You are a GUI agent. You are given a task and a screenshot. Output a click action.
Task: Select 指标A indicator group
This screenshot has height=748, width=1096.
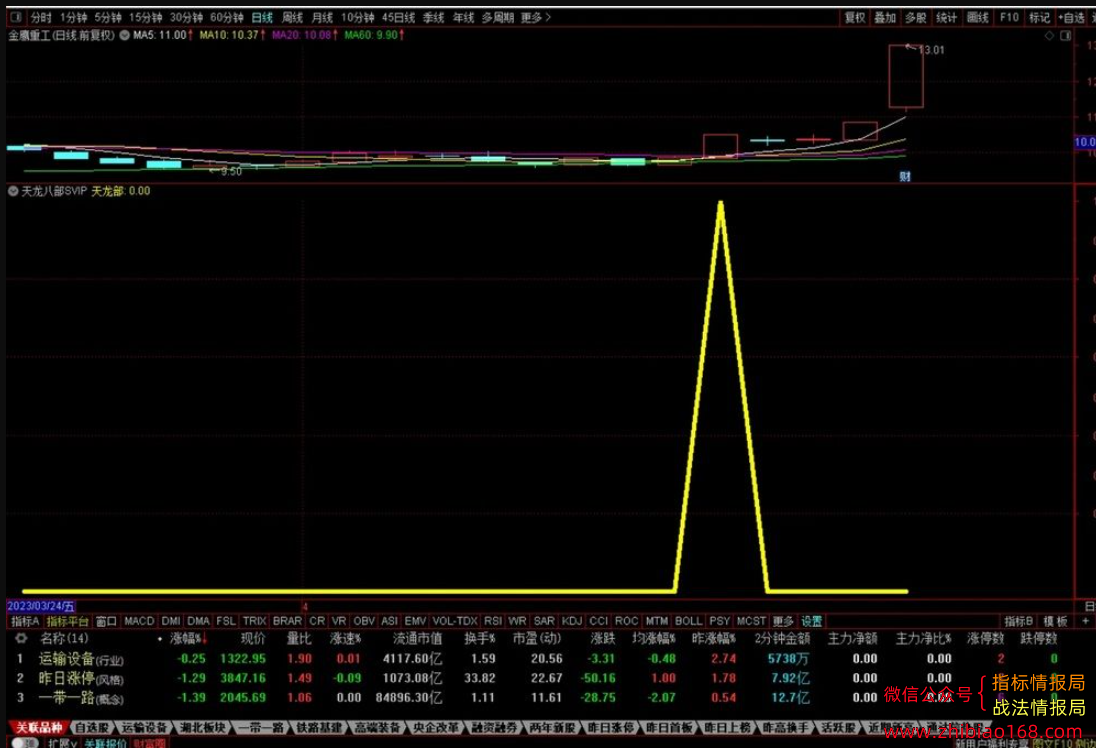(25, 621)
